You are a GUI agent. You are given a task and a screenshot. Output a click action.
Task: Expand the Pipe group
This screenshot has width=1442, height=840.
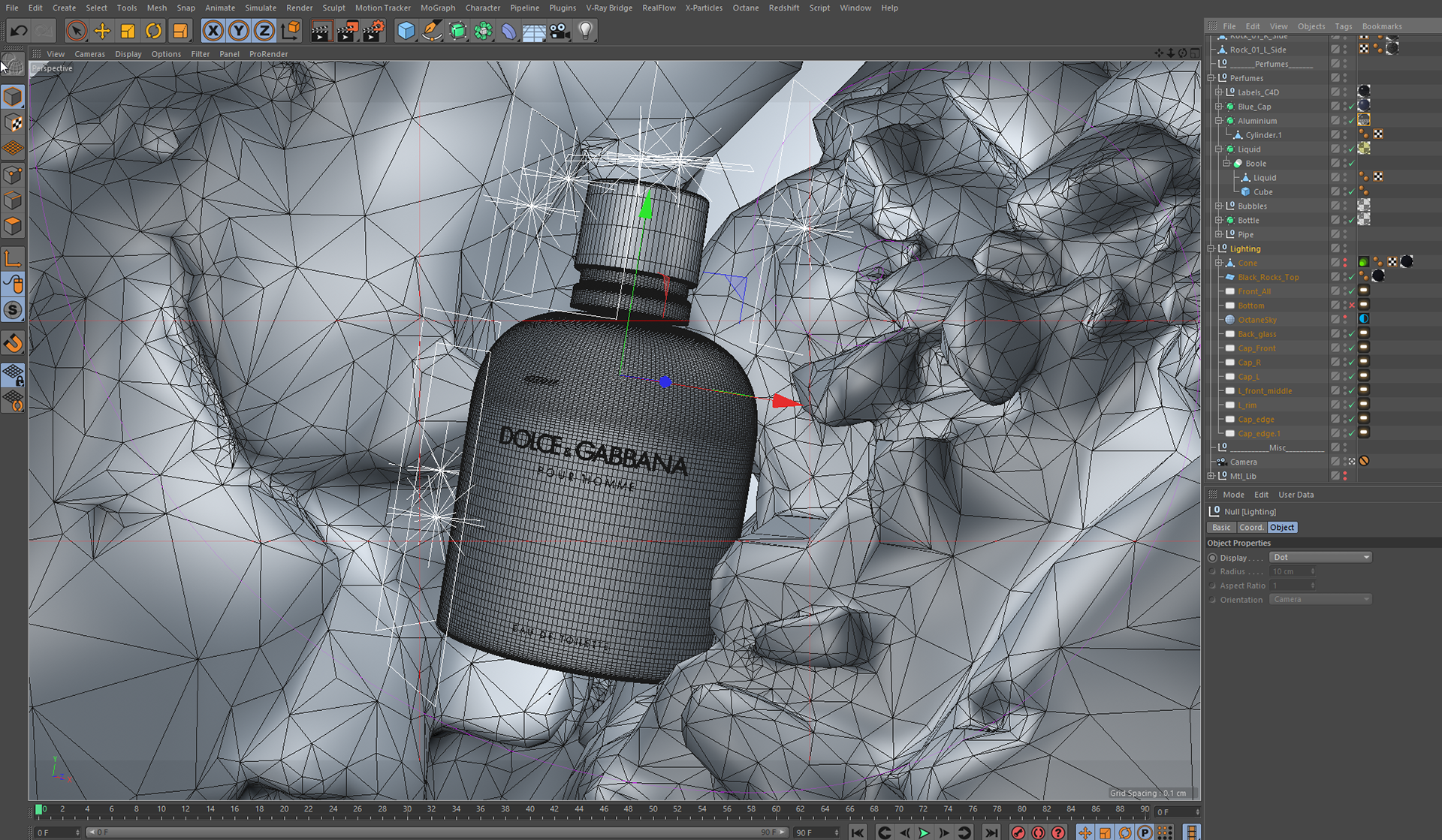point(1219,235)
